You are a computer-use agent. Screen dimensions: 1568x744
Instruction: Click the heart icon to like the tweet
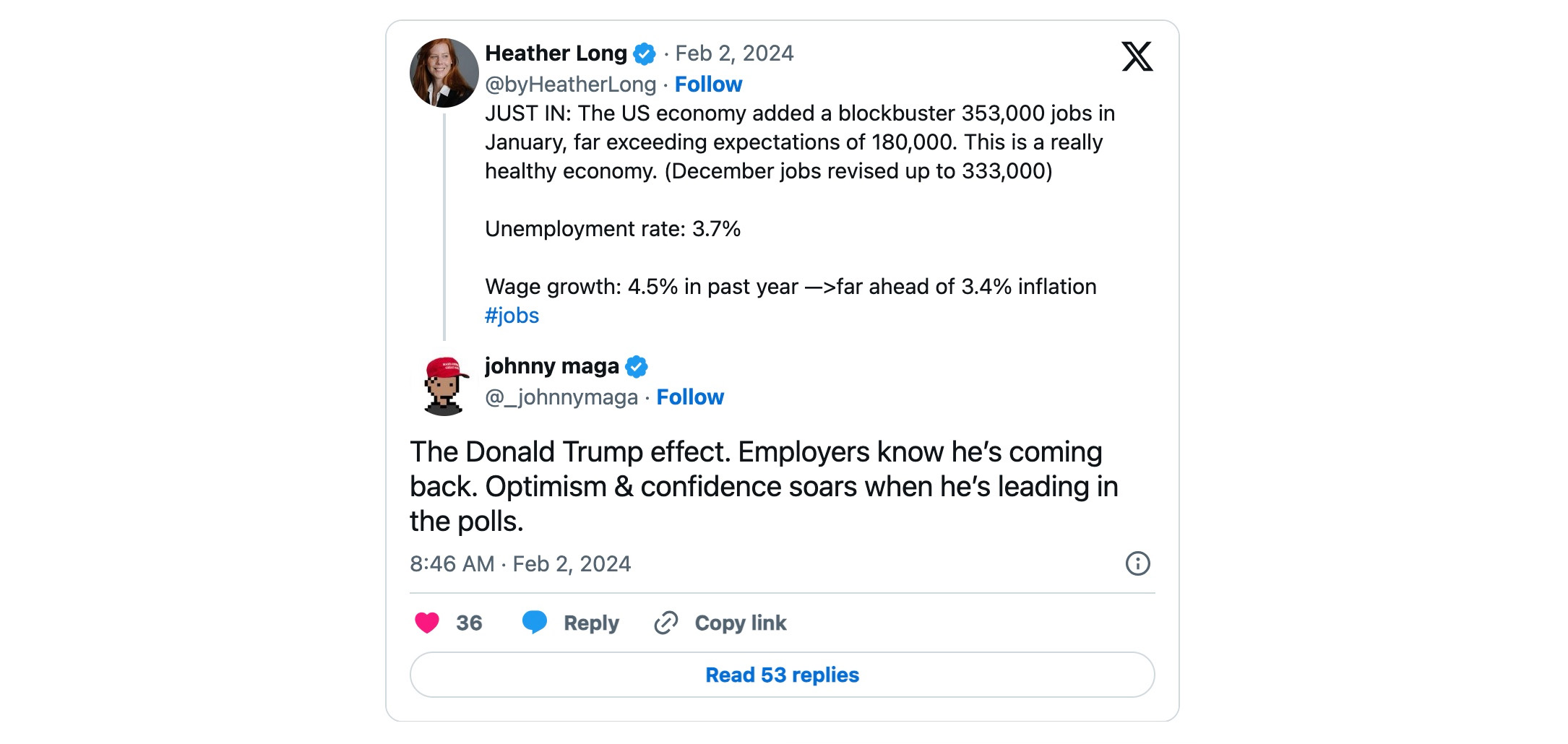(428, 622)
